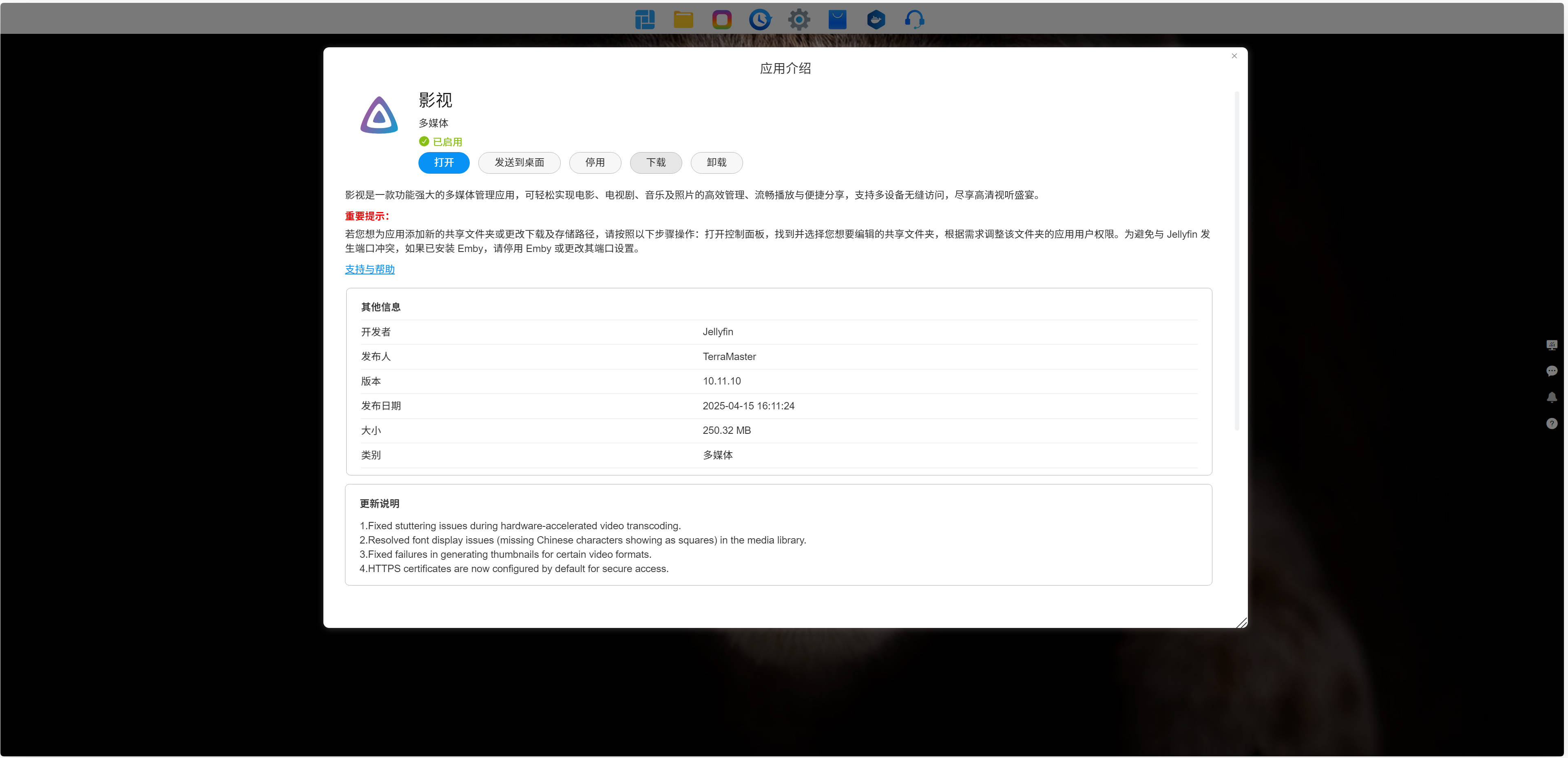The width and height of the screenshot is (1568, 758).
Task: Click the dialog resize handle corner
Action: tap(1241, 622)
